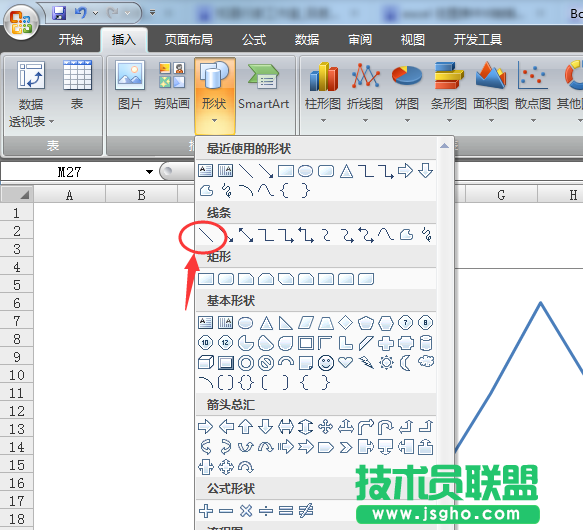583x530 pixels.
Task: Expand the Name Box dropdown arrow
Action: (x=149, y=172)
